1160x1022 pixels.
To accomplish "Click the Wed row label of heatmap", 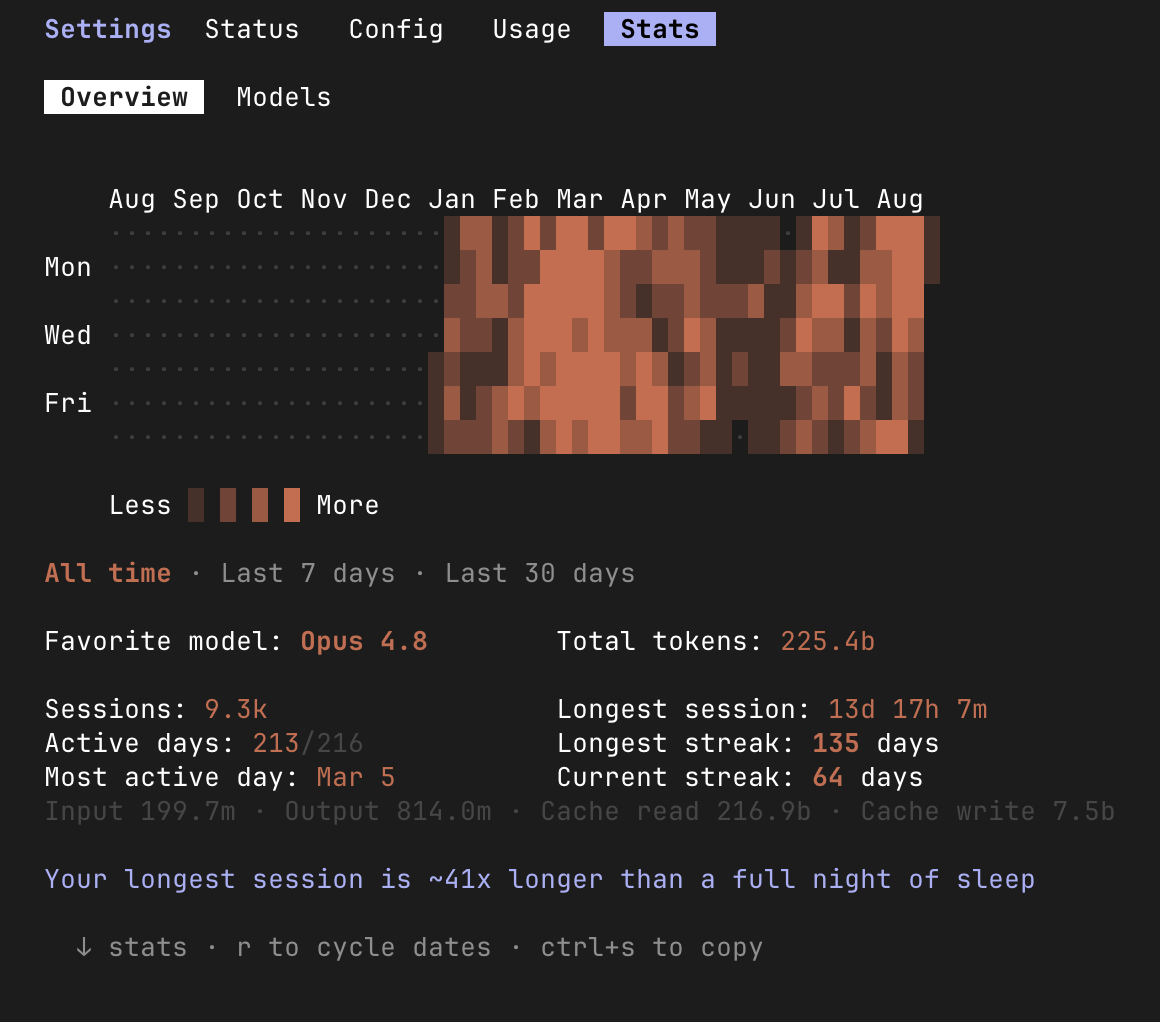I will 68,335.
